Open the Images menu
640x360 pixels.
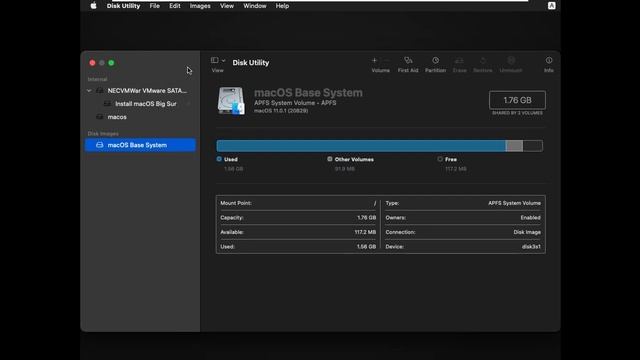(x=200, y=6)
